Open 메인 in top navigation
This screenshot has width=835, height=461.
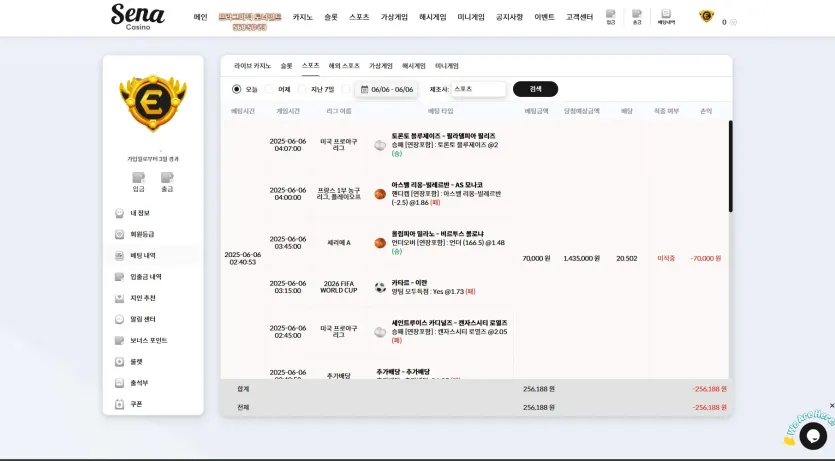200,17
